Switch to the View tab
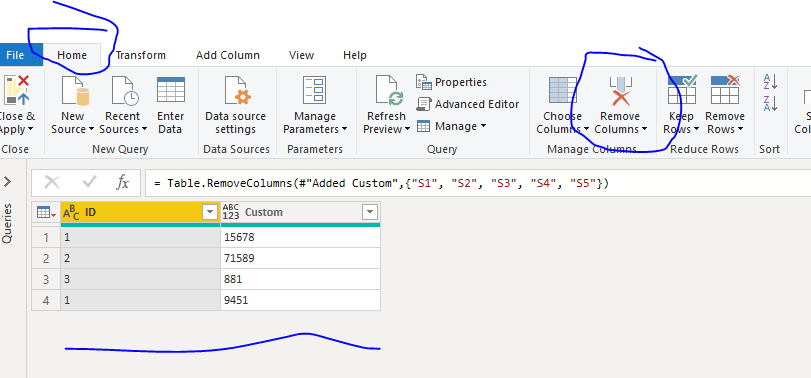 [302, 55]
